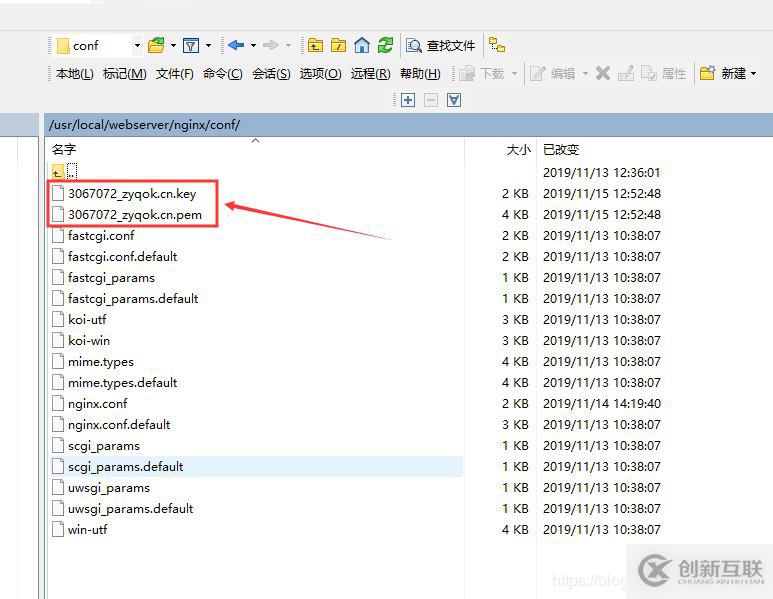Image resolution: width=773 pixels, height=599 pixels.
Task: Click the select all checkmark icon
Action: pyautogui.click(x=454, y=101)
